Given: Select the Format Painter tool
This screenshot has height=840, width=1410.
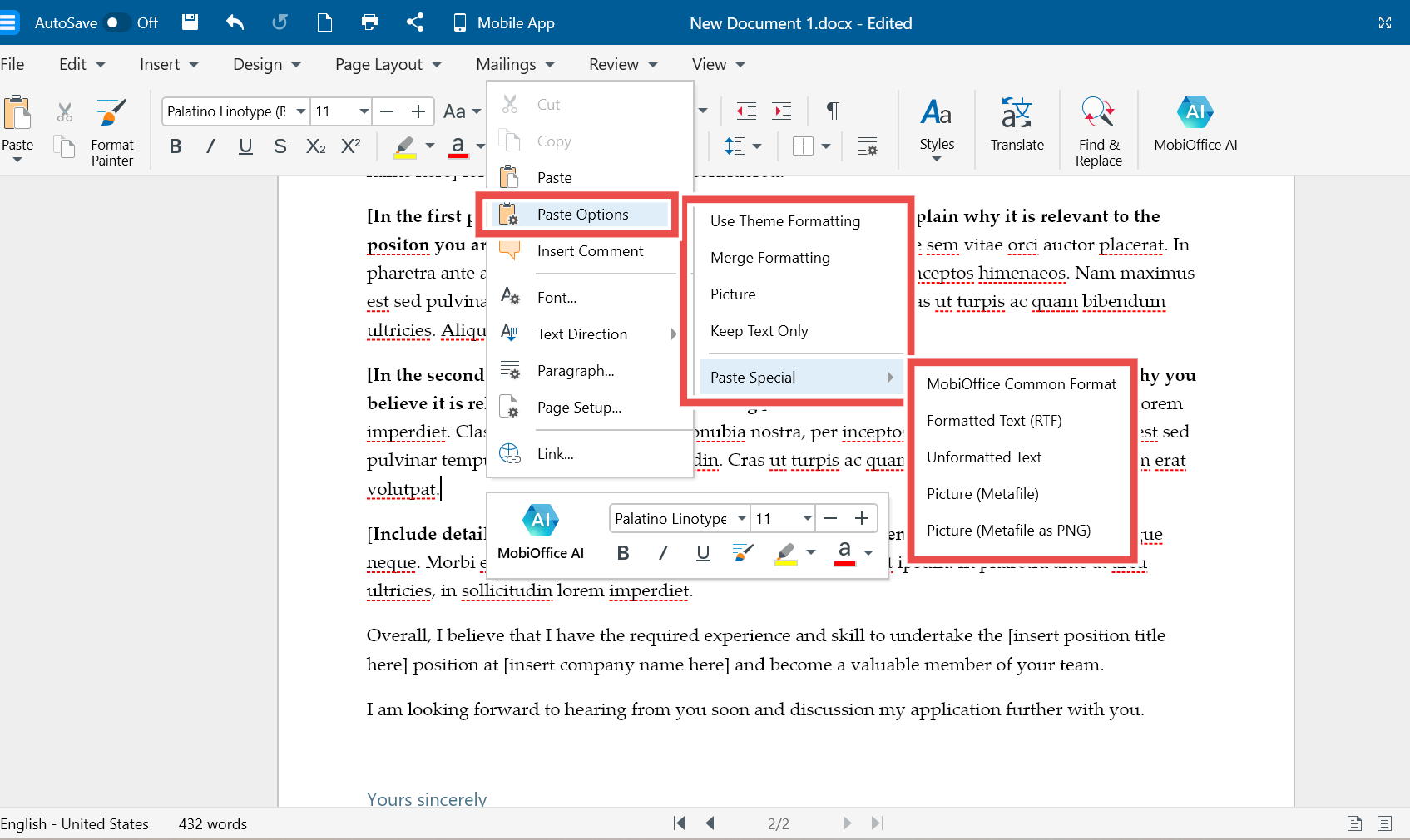Looking at the screenshot, I should point(111,131).
